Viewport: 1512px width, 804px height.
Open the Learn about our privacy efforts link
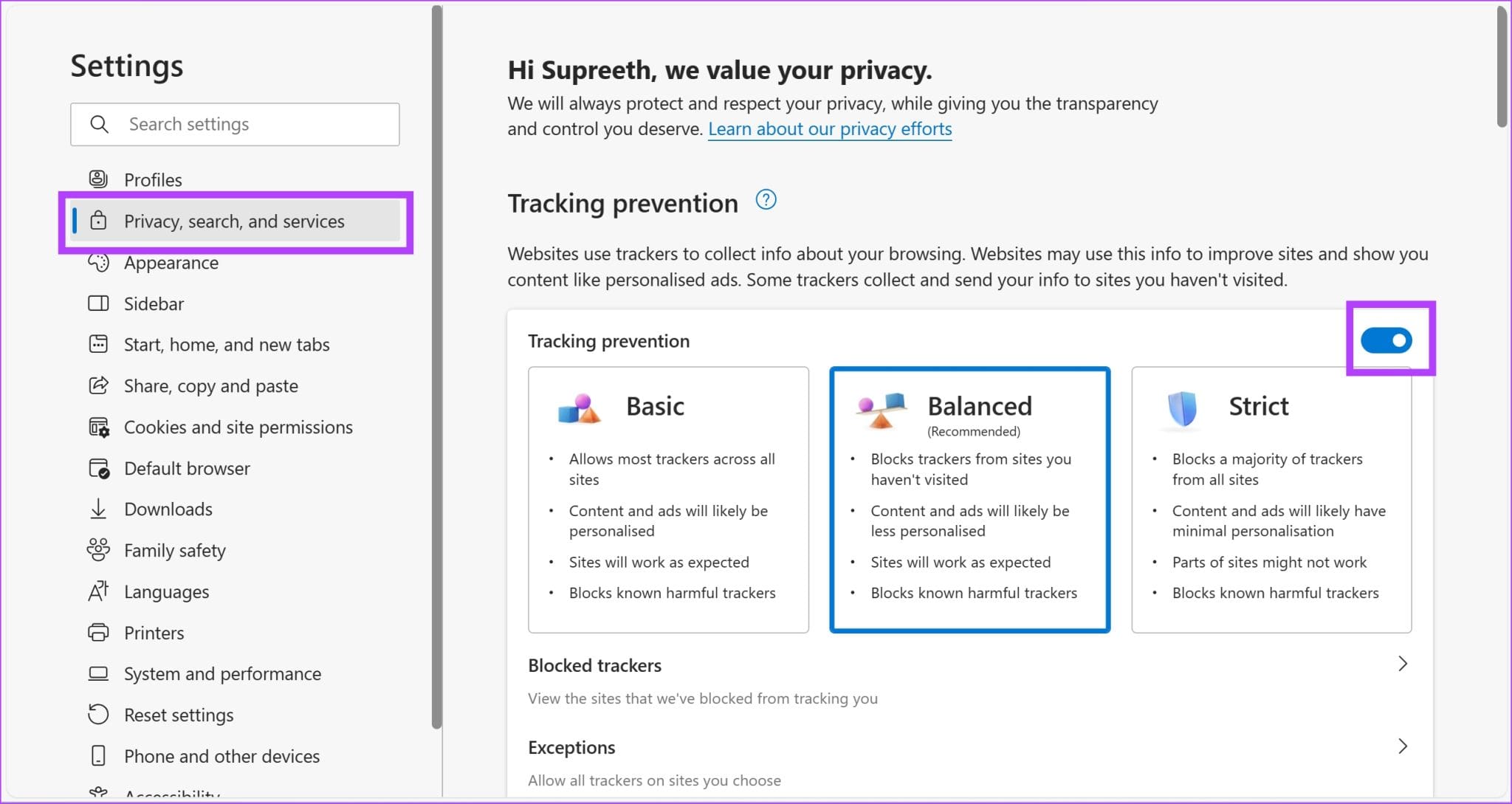pyautogui.click(x=829, y=128)
